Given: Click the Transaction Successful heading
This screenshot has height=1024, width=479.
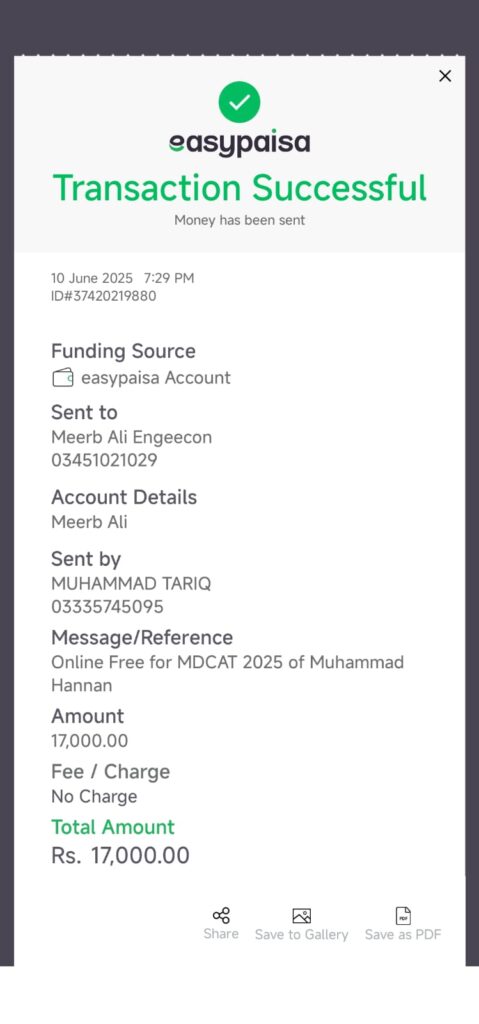Looking at the screenshot, I should pyautogui.click(x=239, y=188).
